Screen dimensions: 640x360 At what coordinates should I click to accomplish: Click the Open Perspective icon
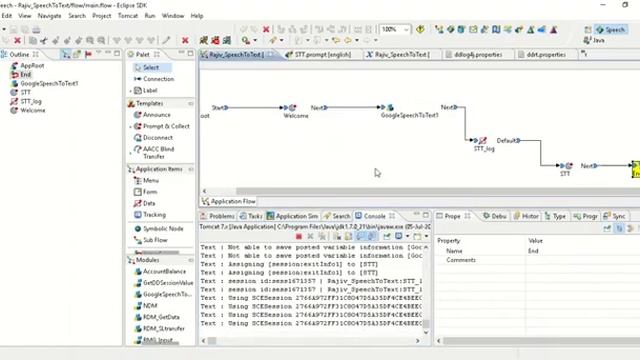[x=588, y=29]
